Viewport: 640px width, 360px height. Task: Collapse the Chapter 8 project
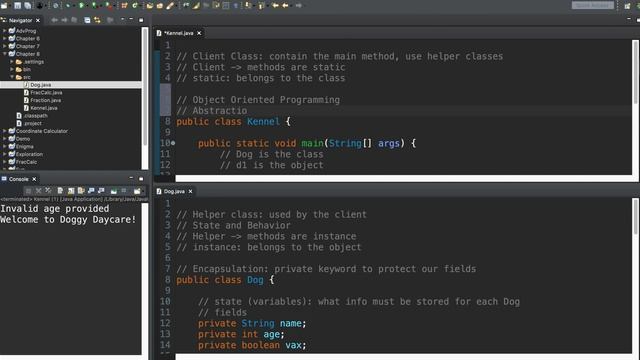pos(4,54)
